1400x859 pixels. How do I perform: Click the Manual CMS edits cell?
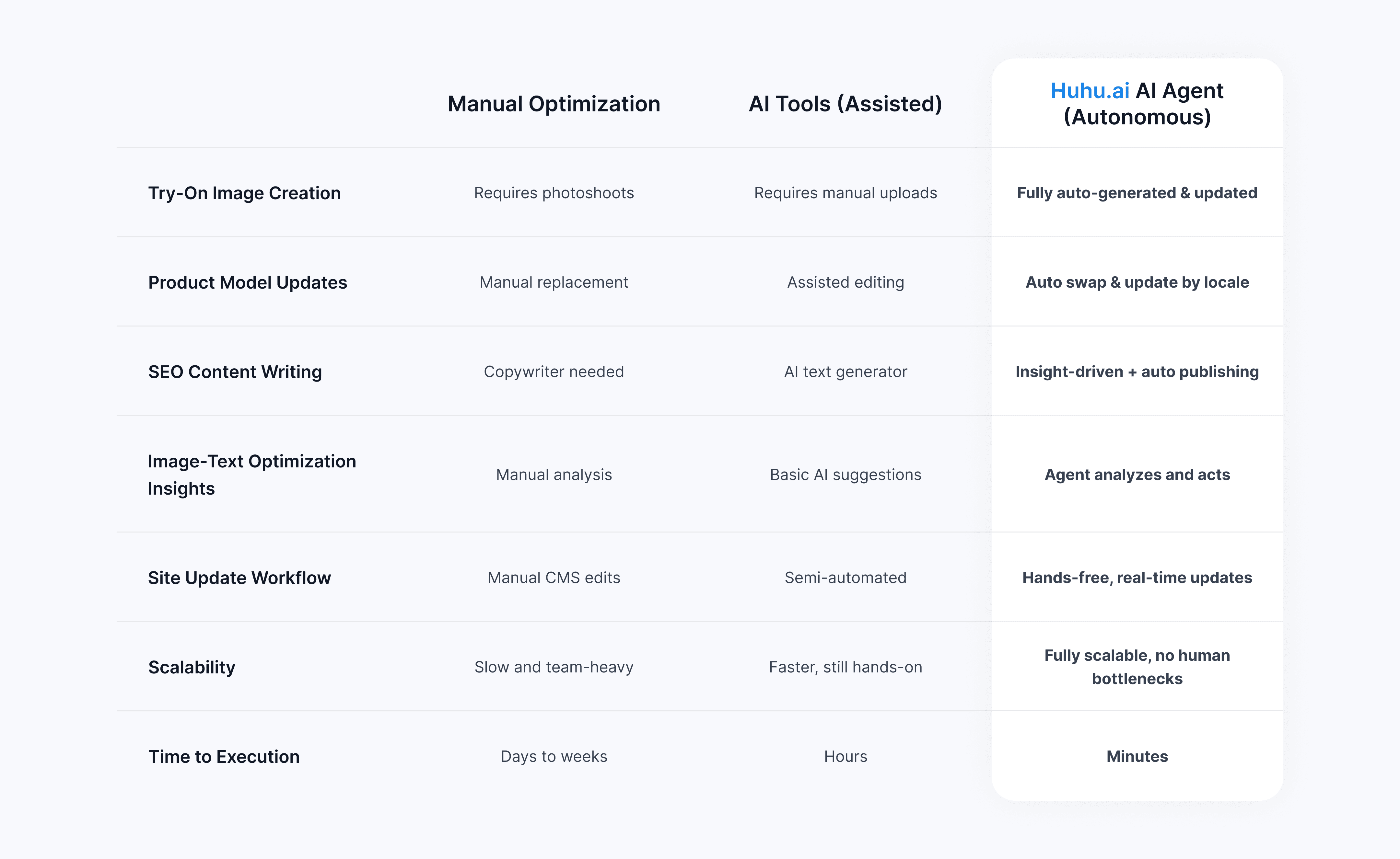coord(554,578)
